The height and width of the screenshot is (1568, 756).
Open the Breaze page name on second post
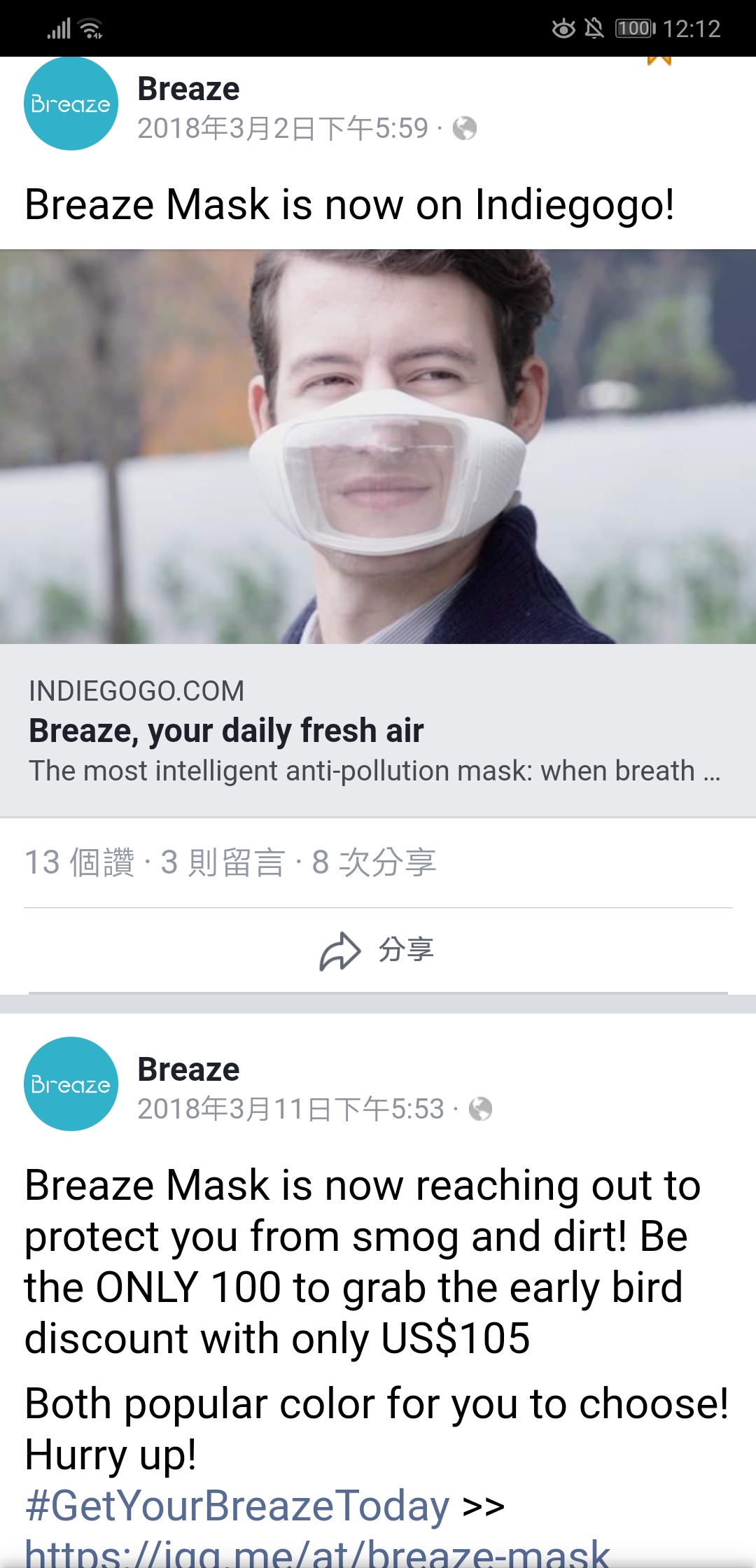[188, 1070]
